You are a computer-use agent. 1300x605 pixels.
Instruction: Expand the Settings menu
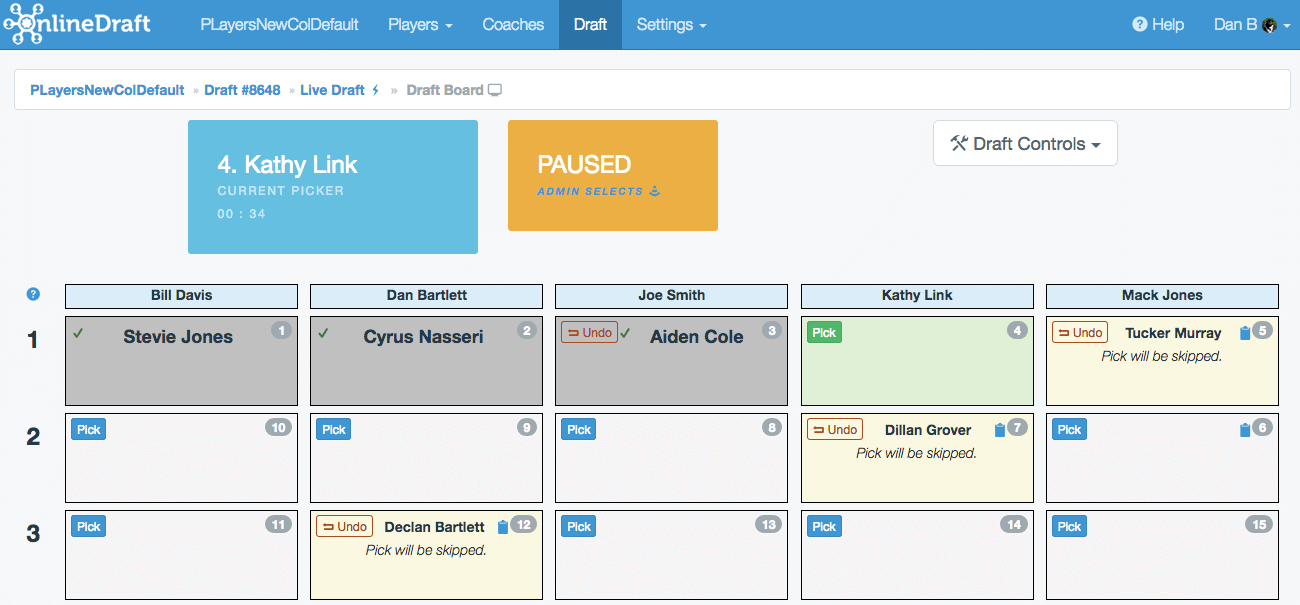671,25
